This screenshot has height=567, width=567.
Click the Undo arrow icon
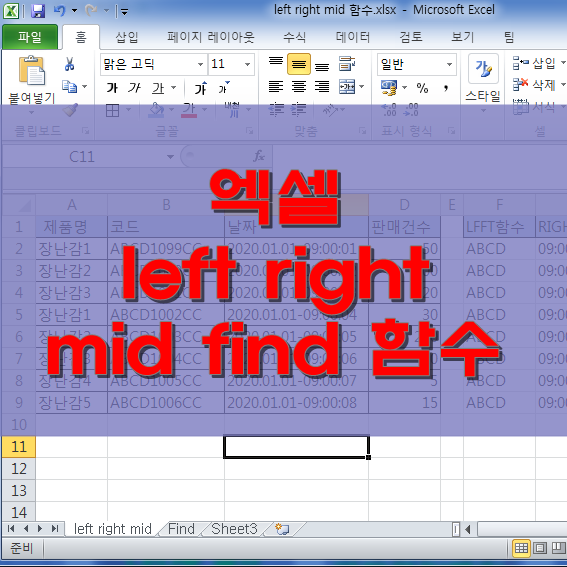(60, 11)
